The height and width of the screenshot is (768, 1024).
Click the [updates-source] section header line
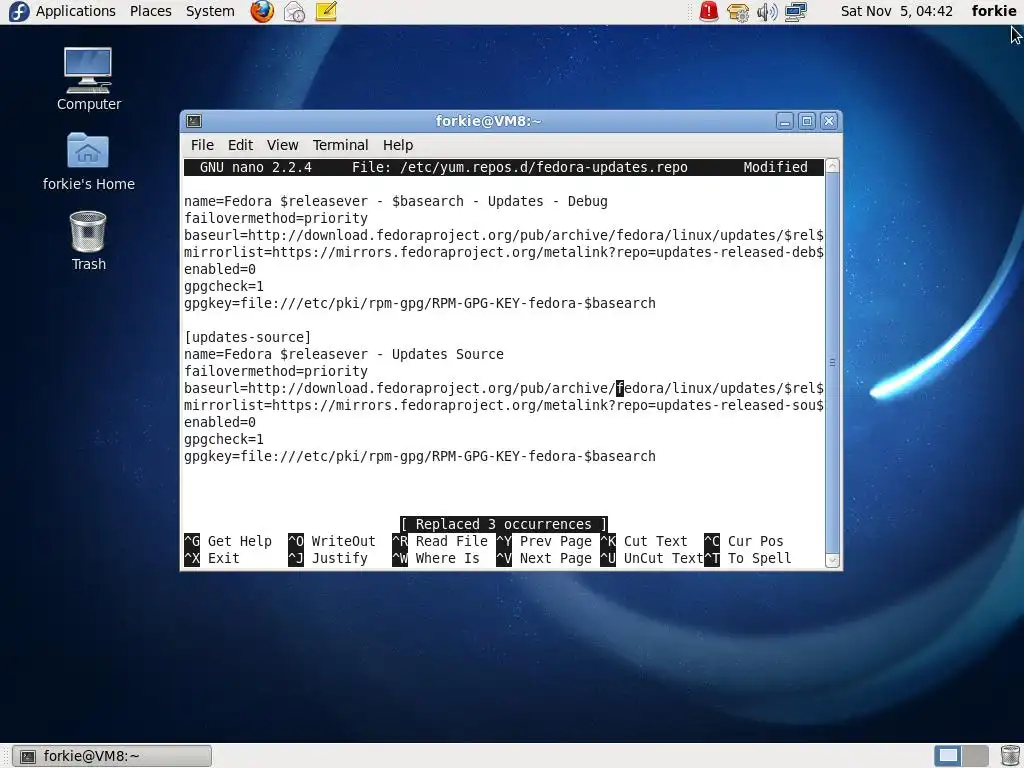pos(248,337)
